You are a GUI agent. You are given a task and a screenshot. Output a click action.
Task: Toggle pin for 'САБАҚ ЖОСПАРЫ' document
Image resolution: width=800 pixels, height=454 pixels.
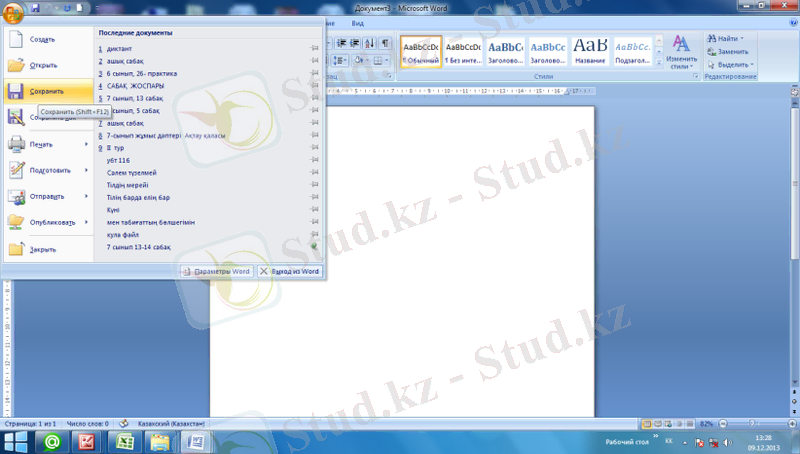(313, 85)
